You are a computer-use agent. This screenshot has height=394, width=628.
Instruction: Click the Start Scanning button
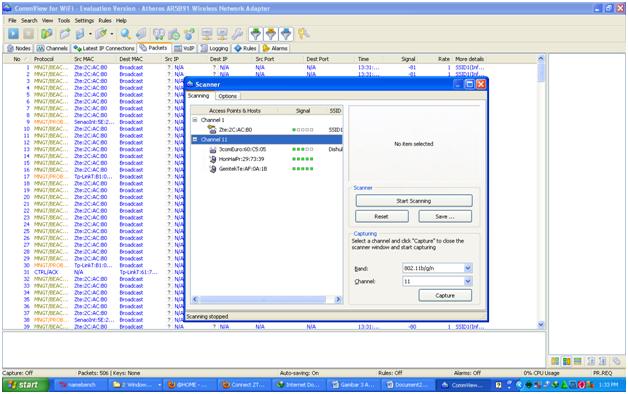click(x=414, y=201)
